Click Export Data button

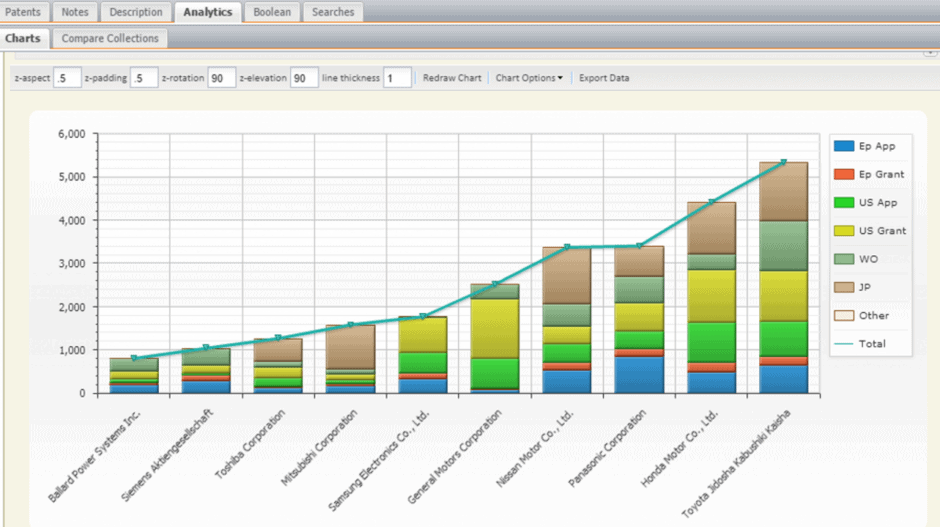tap(604, 78)
